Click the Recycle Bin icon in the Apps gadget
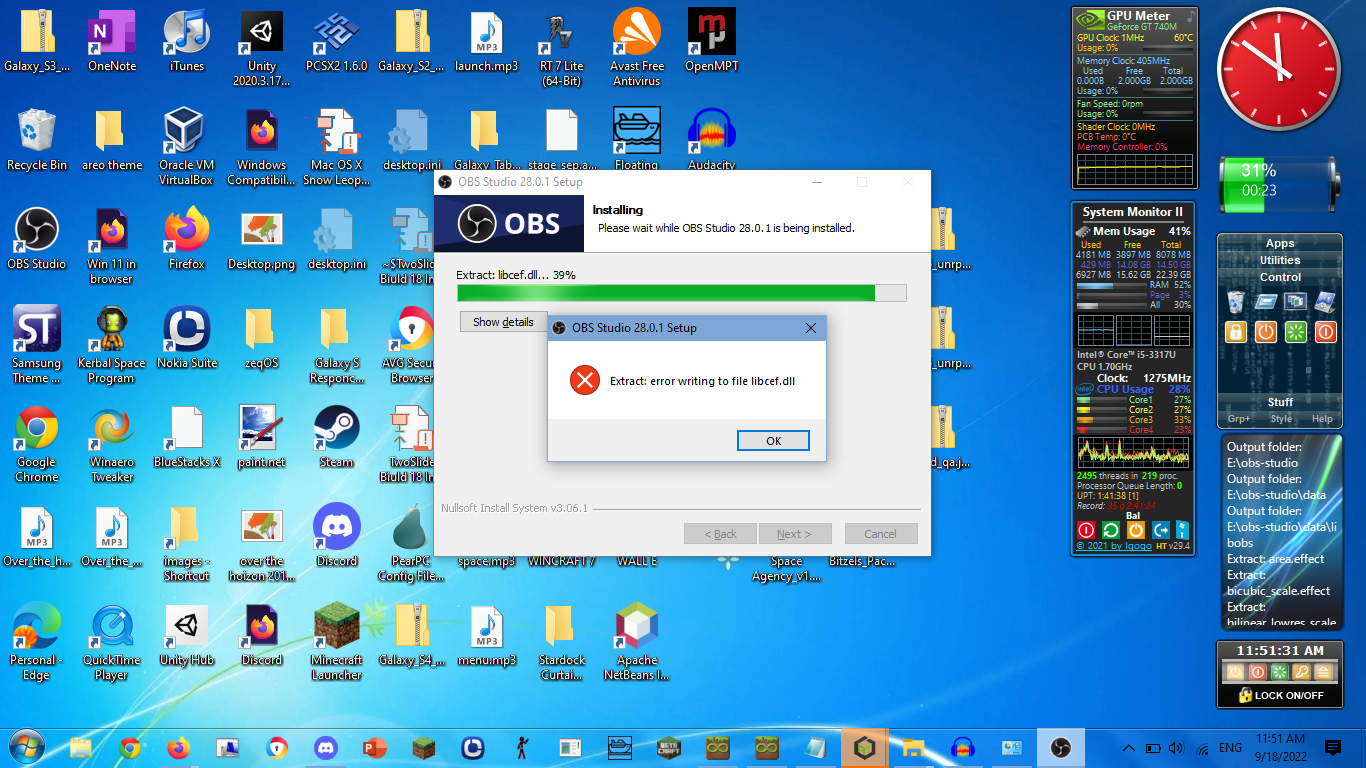1366x768 pixels. click(x=1236, y=302)
